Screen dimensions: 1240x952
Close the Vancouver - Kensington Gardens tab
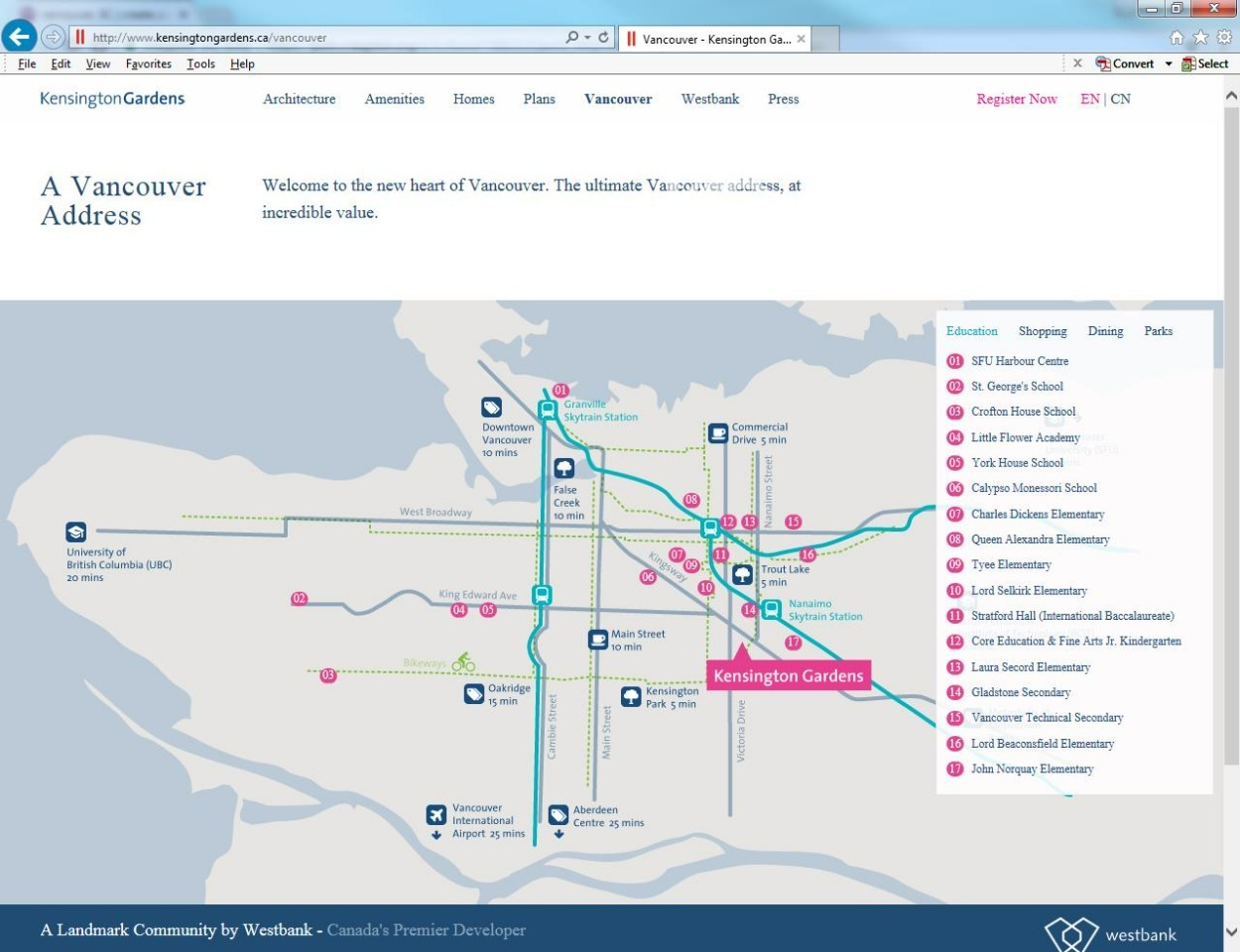click(802, 39)
